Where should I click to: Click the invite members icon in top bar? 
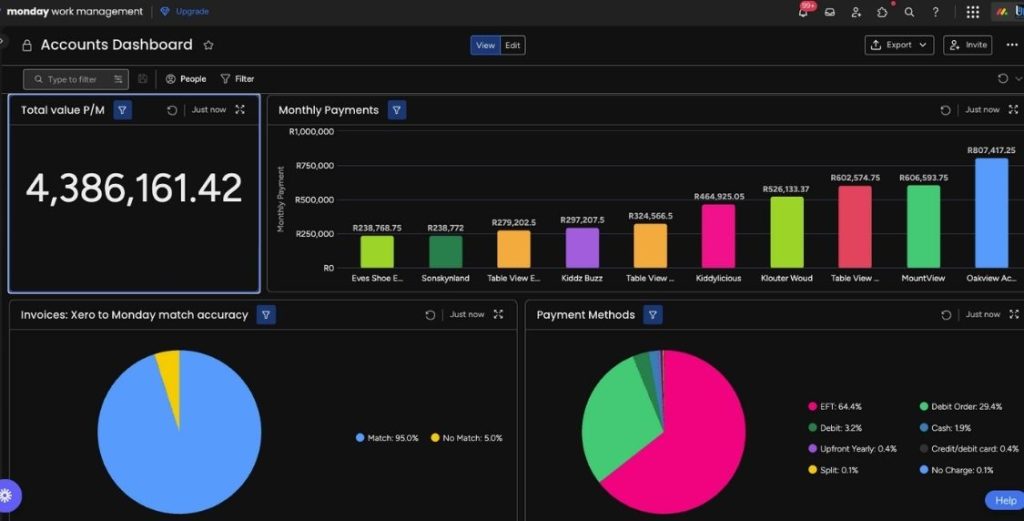[x=856, y=12]
